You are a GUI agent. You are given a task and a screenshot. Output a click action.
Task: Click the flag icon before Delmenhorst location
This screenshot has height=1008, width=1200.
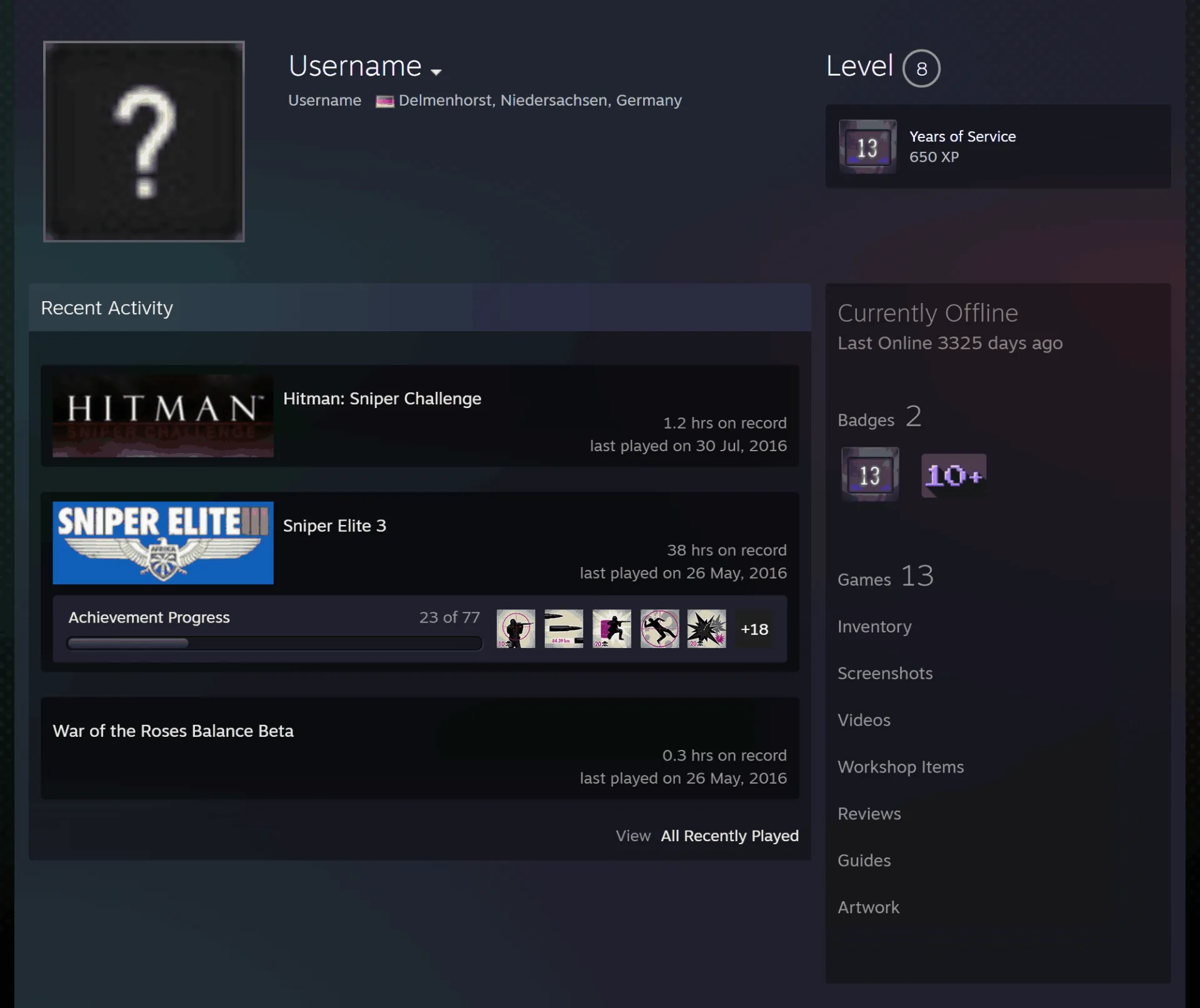pyautogui.click(x=384, y=101)
